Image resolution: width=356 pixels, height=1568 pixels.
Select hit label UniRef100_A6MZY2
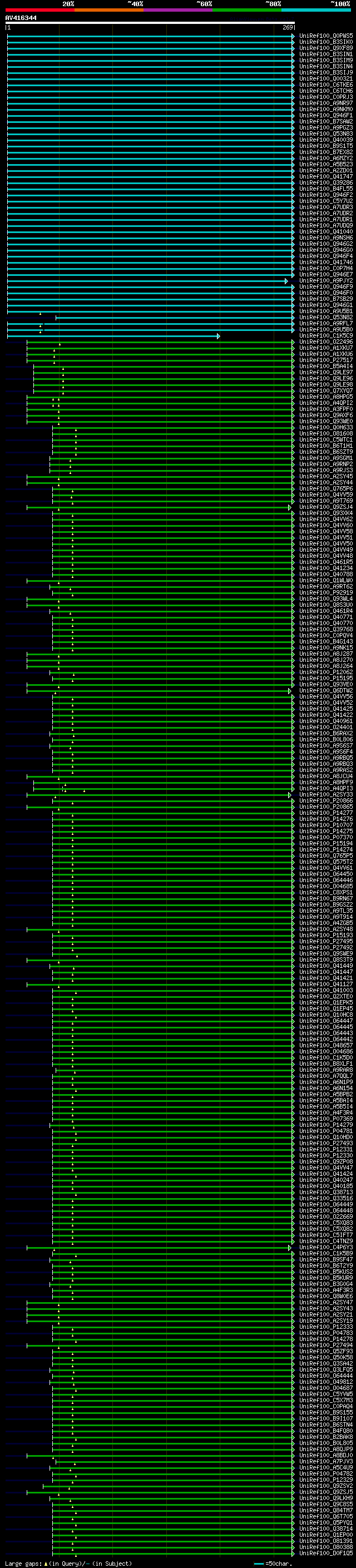[326, 159]
